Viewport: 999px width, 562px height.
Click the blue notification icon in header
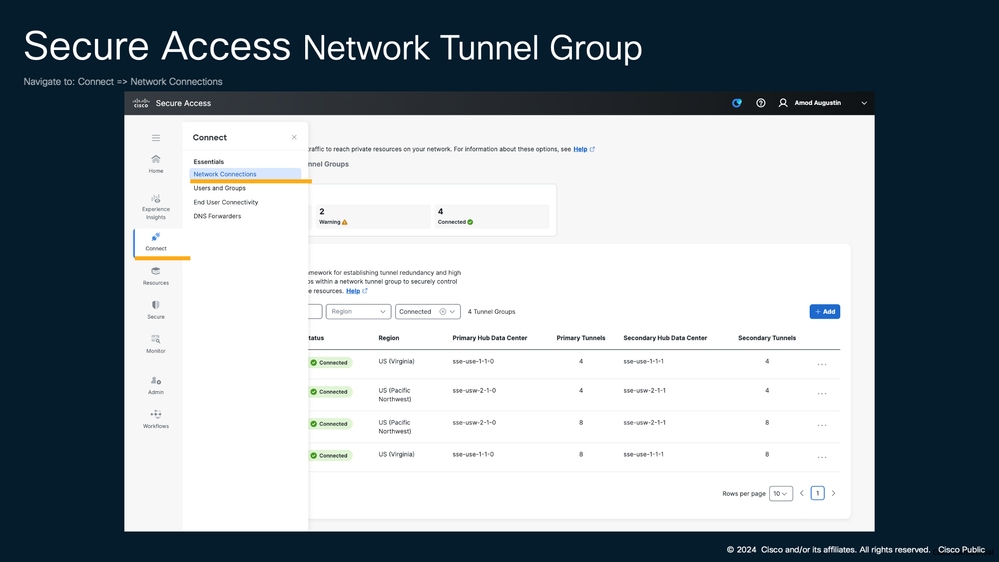(x=737, y=103)
